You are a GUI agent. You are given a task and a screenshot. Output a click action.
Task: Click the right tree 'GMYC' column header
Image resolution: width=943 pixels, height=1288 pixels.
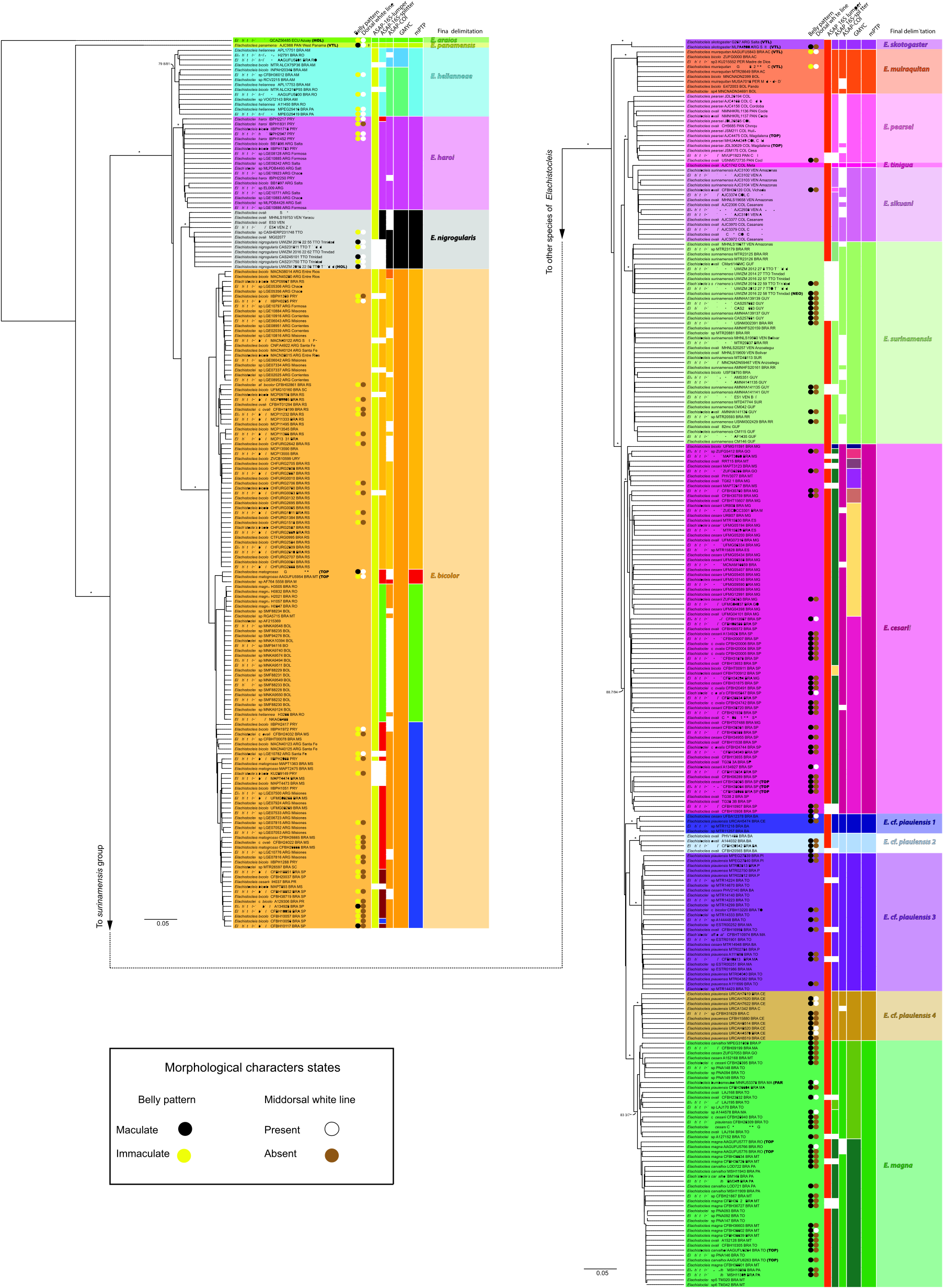tap(860, 29)
